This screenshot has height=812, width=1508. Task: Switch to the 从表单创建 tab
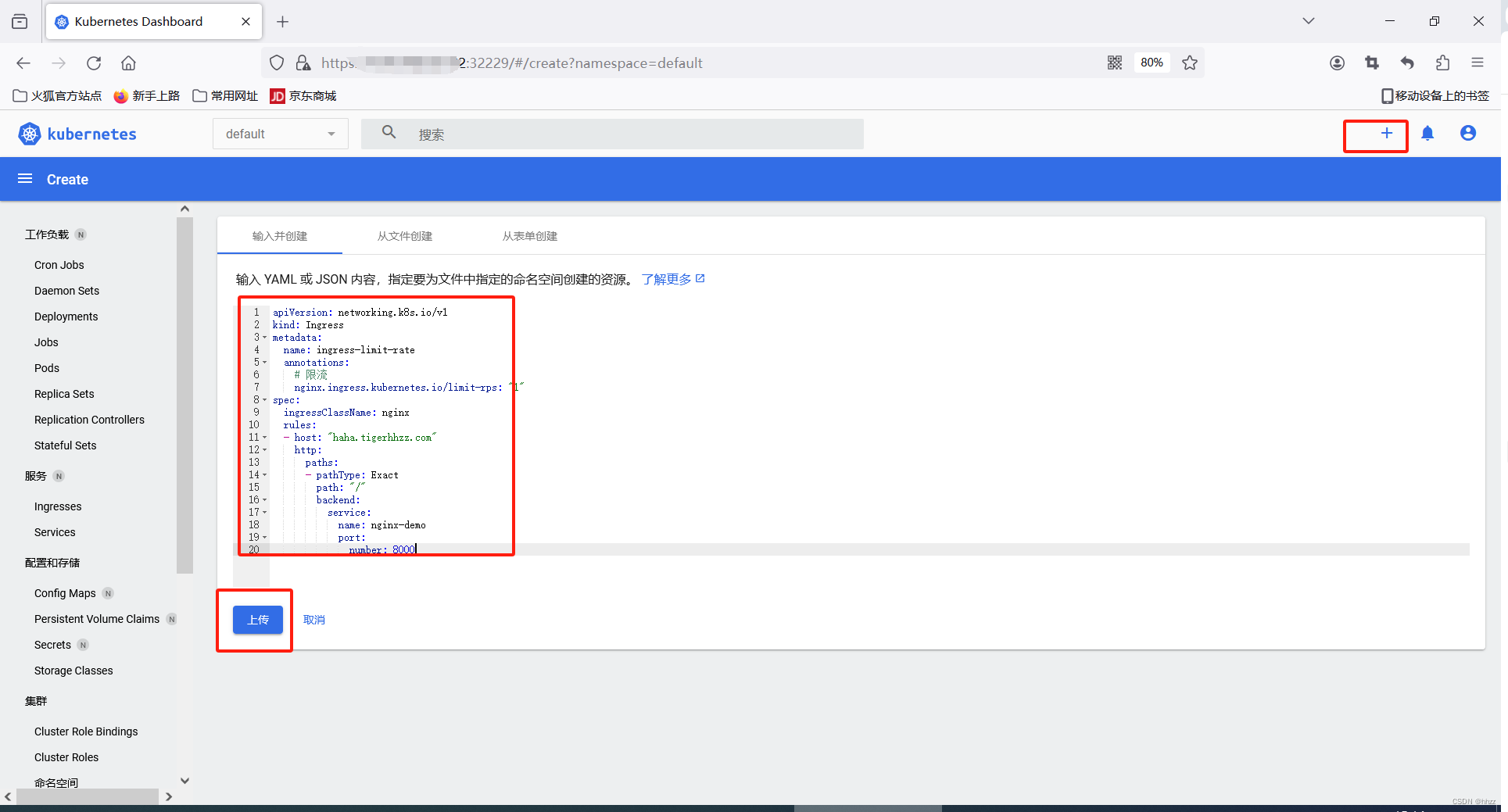[x=530, y=236]
